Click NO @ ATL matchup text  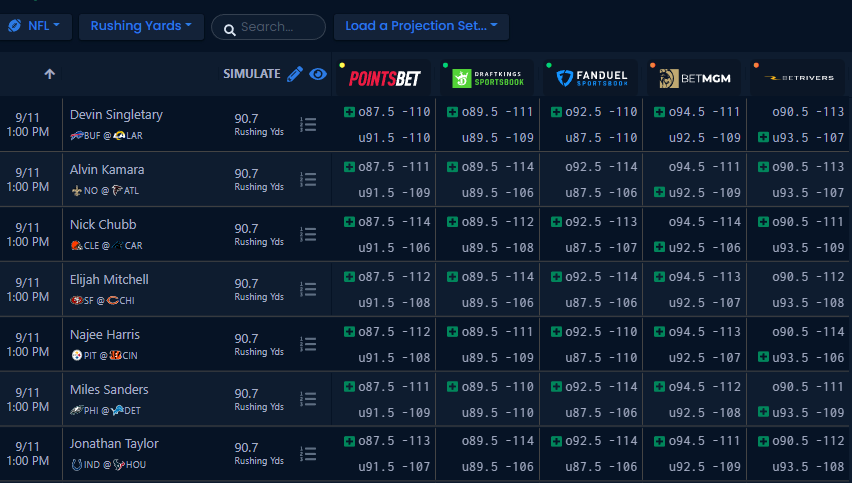pos(105,191)
